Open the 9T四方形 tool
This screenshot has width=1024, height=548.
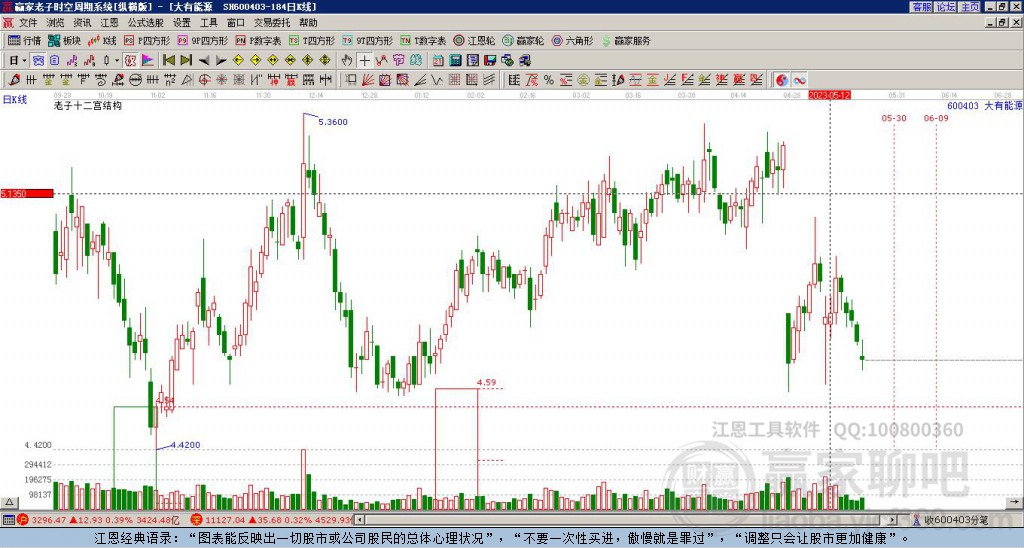pos(367,40)
